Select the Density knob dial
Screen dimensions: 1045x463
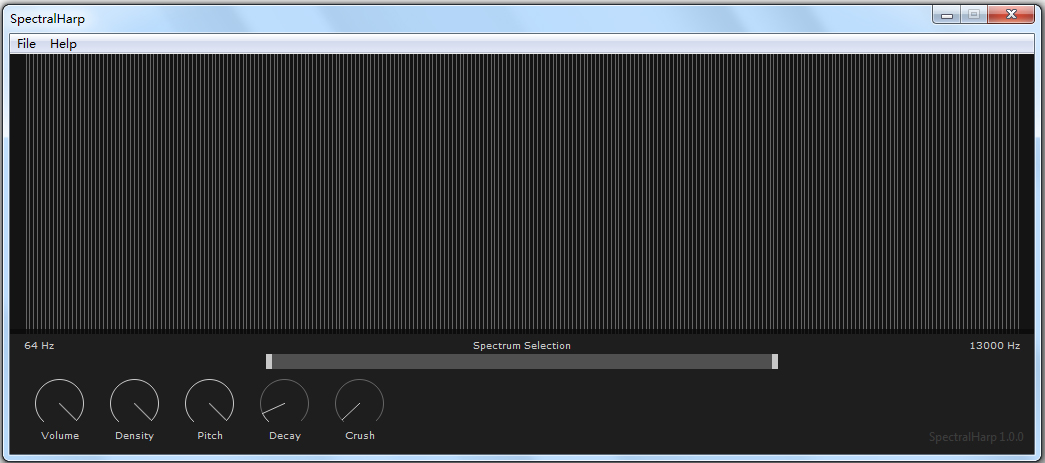[x=134, y=404]
